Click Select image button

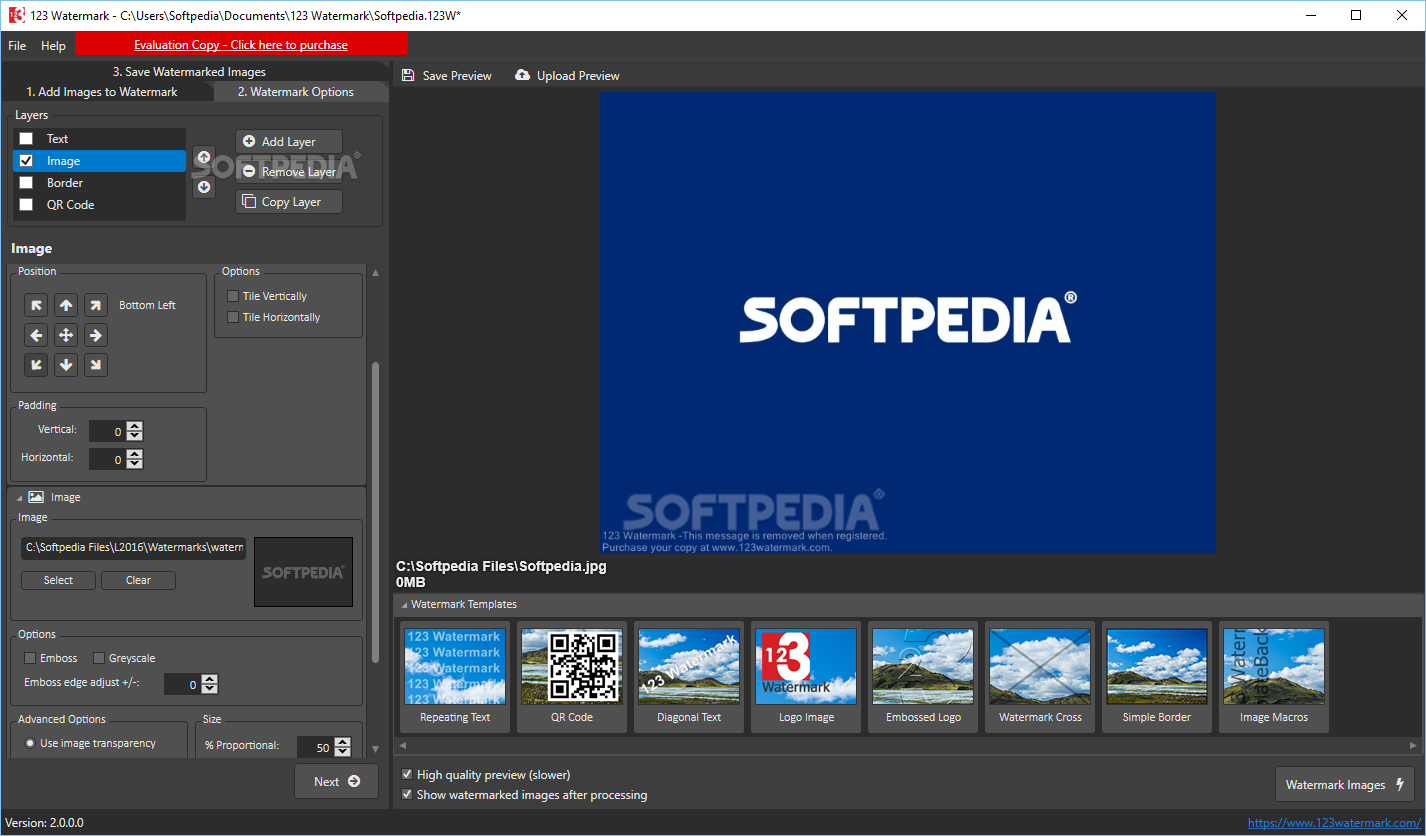58,580
